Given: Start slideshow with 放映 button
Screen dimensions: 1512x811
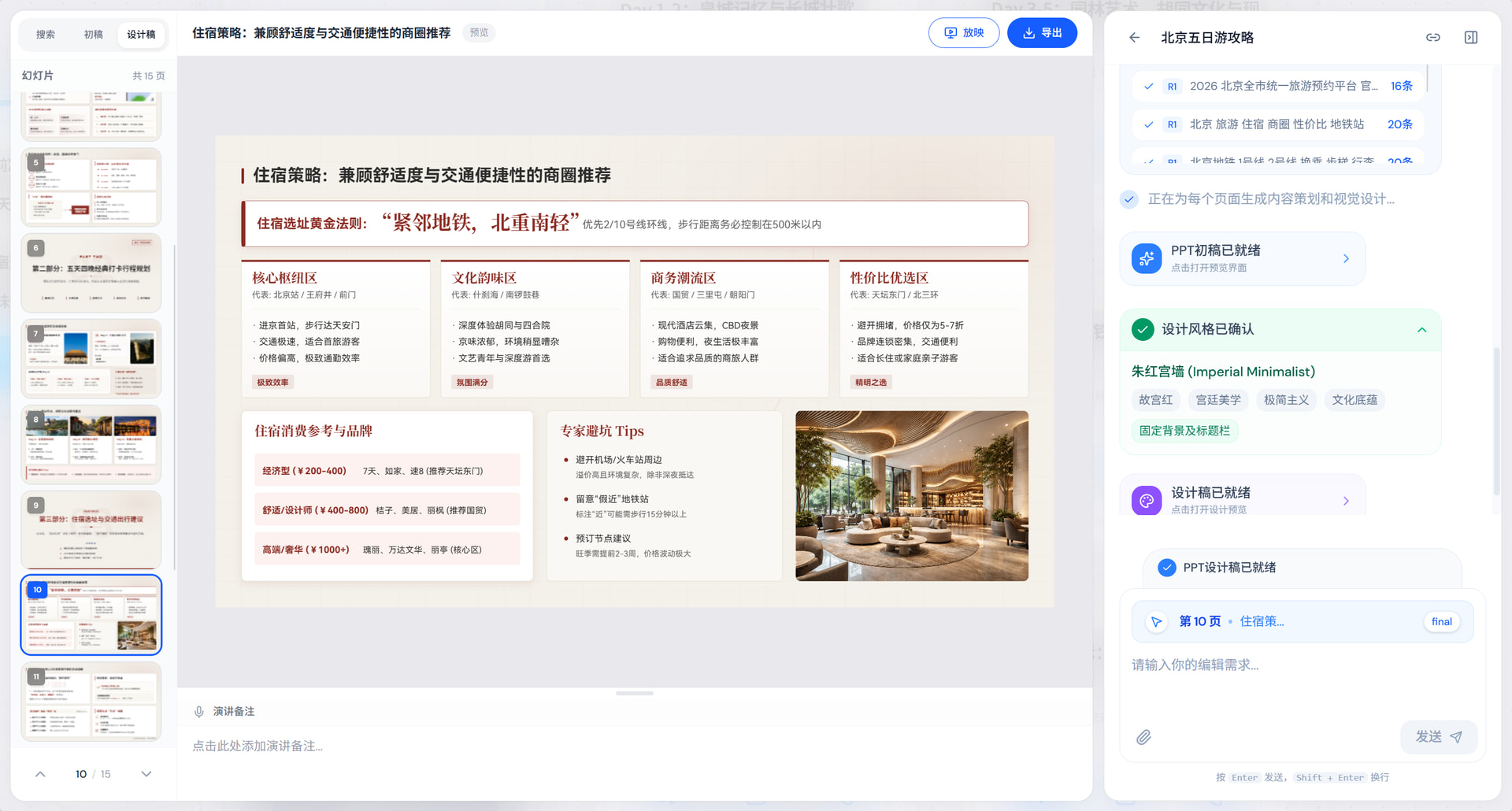Looking at the screenshot, I should tap(964, 33).
